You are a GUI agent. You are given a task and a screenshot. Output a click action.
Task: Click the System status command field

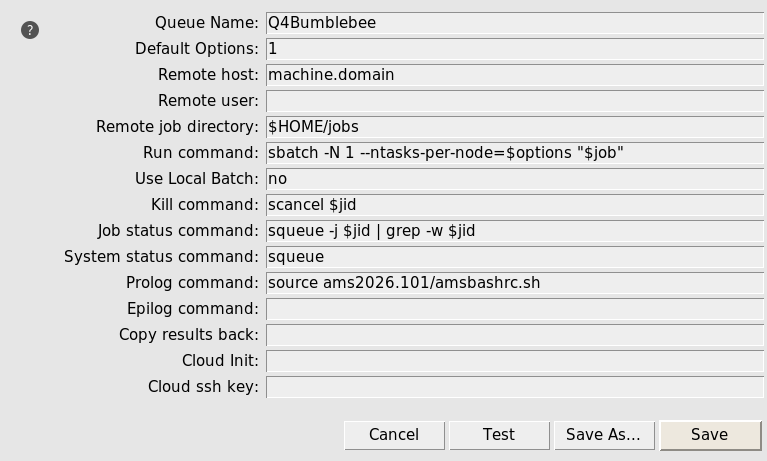514,257
